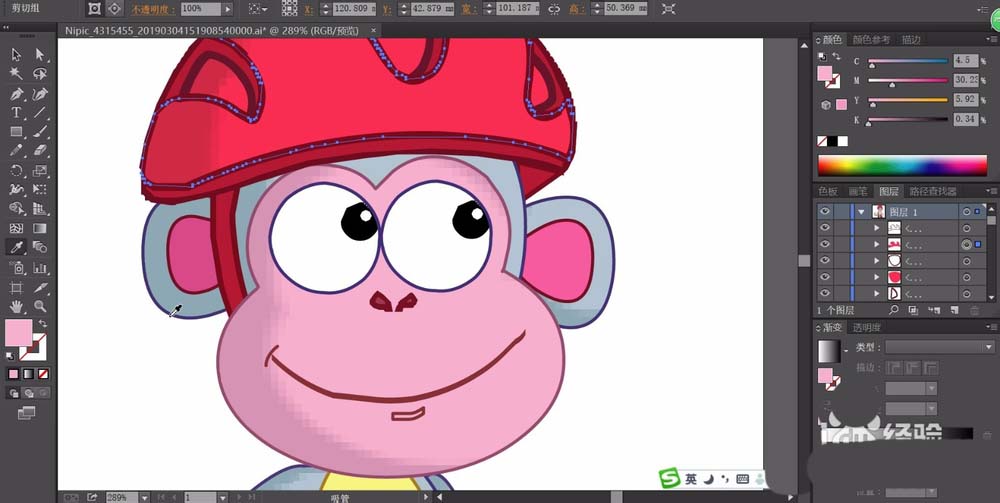Screen dimensions: 1000x503
Task: Toggle visibility of red hat sublayer
Action: point(825,244)
